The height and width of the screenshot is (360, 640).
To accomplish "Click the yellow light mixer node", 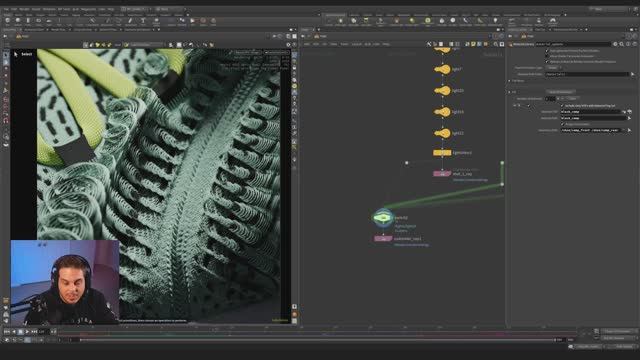I will [x=442, y=153].
